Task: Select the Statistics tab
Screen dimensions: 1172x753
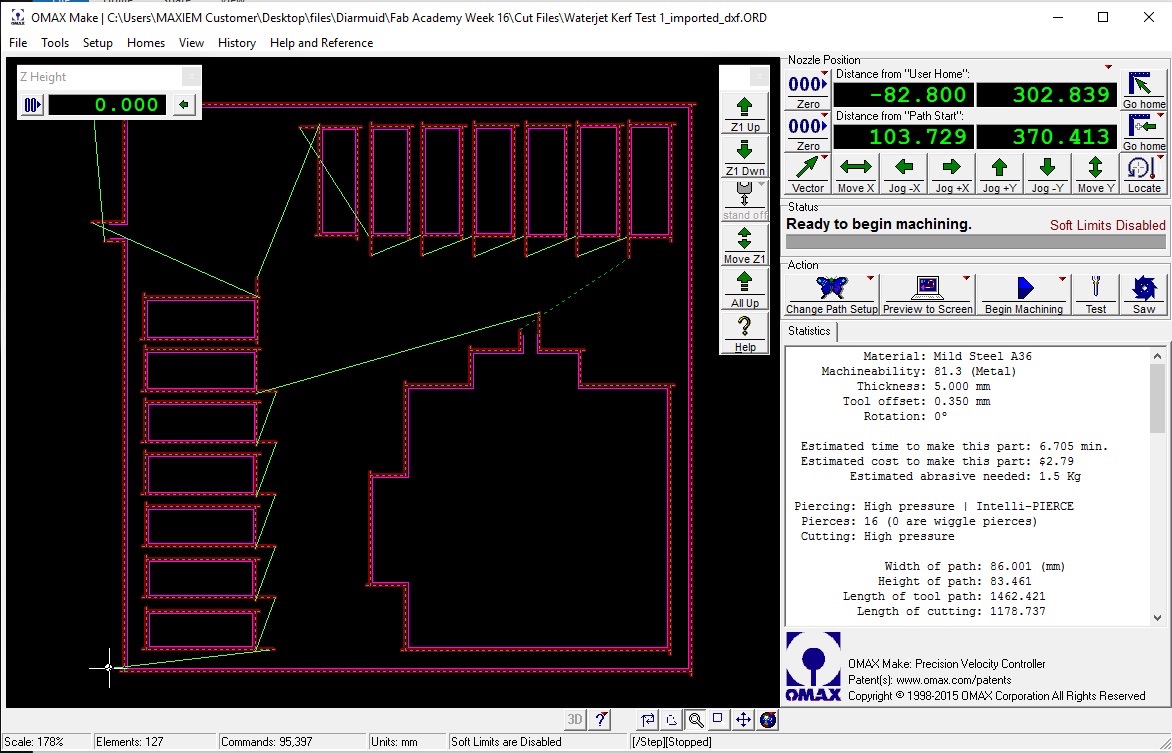Action: pyautogui.click(x=809, y=331)
